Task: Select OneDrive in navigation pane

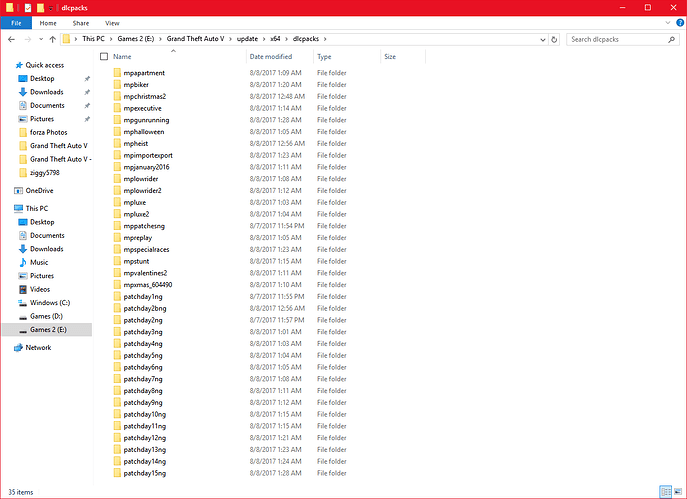Action: [39, 191]
